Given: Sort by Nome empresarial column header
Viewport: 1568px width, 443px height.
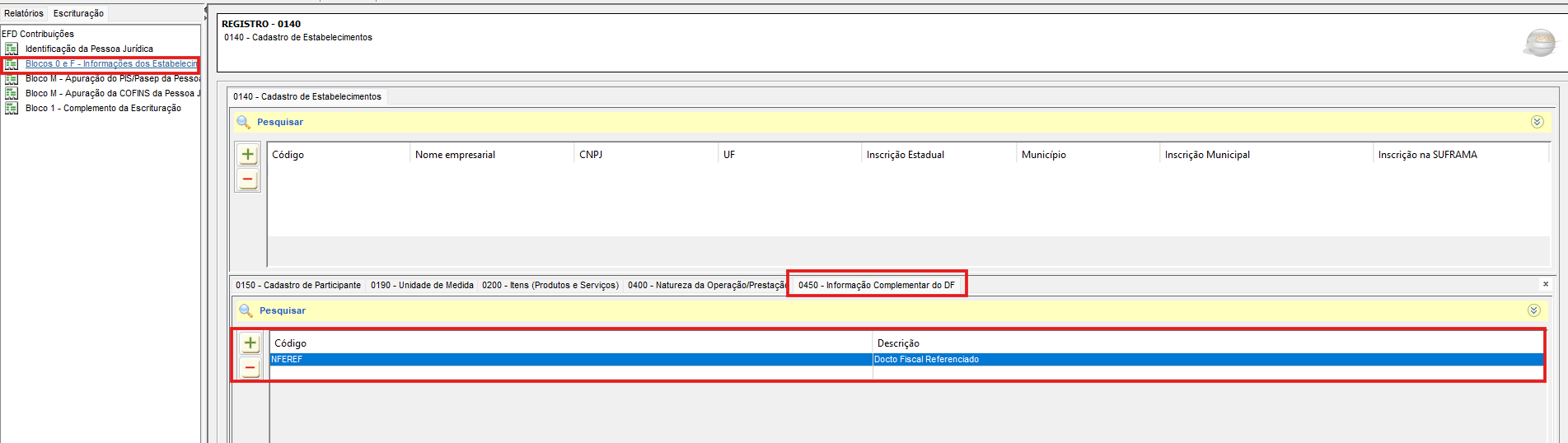Looking at the screenshot, I should click(x=492, y=154).
